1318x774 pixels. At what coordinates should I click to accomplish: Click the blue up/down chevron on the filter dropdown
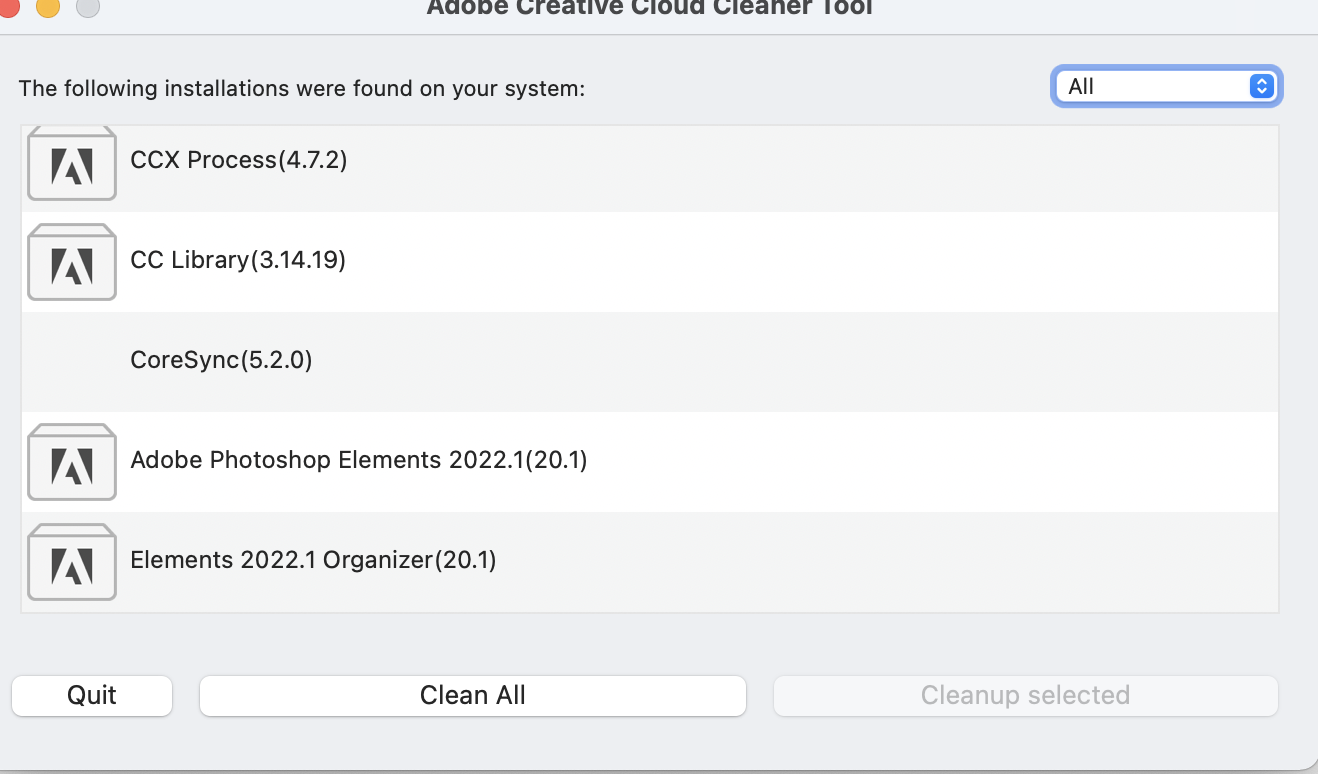tap(1260, 87)
